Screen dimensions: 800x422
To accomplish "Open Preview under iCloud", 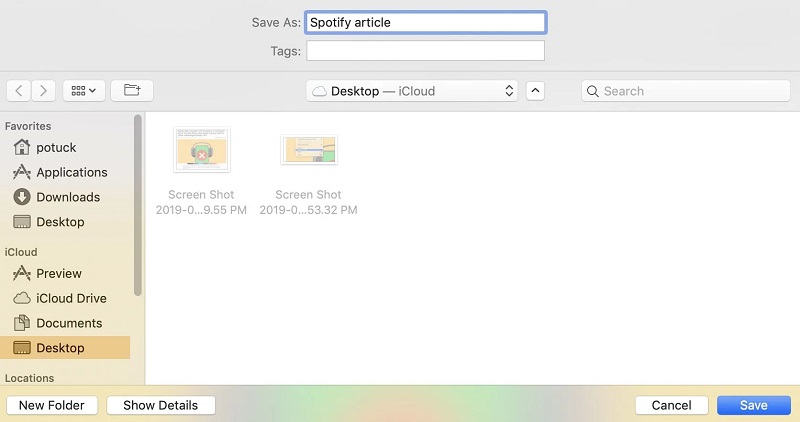I will pos(65,274).
